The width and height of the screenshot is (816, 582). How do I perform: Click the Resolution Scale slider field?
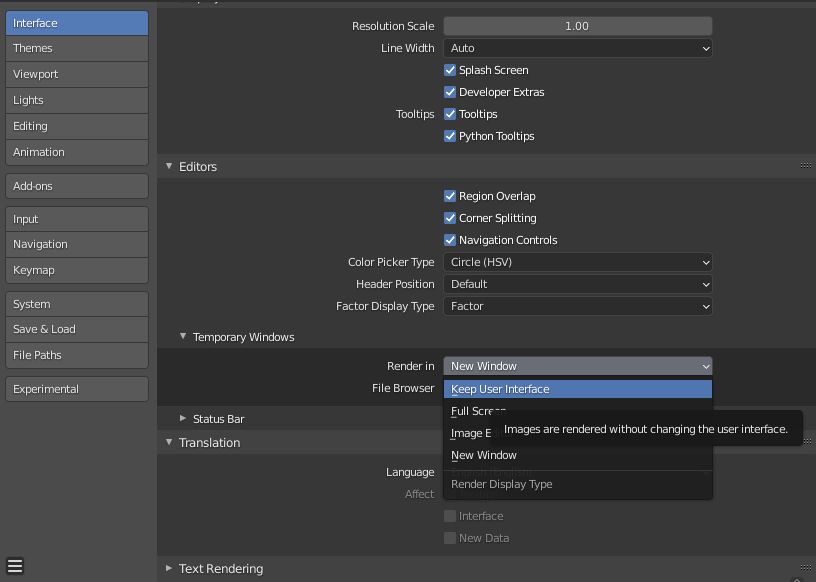point(578,26)
